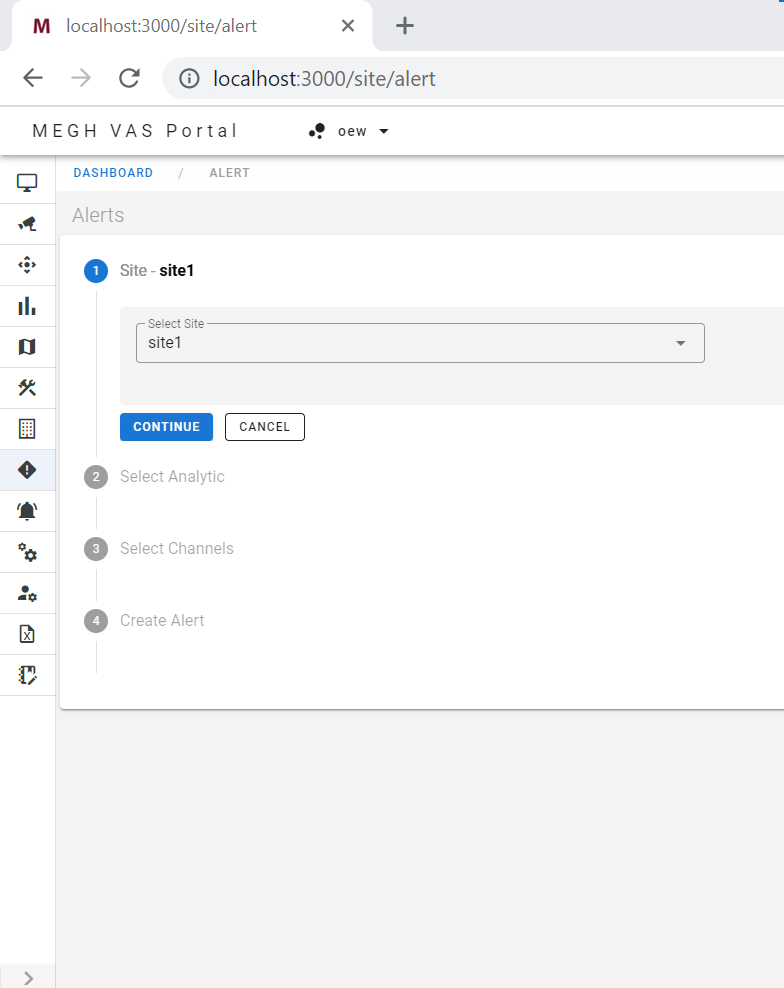The width and height of the screenshot is (784, 988).
Task: Click the building icon in the sidebar
Action: (x=27, y=429)
